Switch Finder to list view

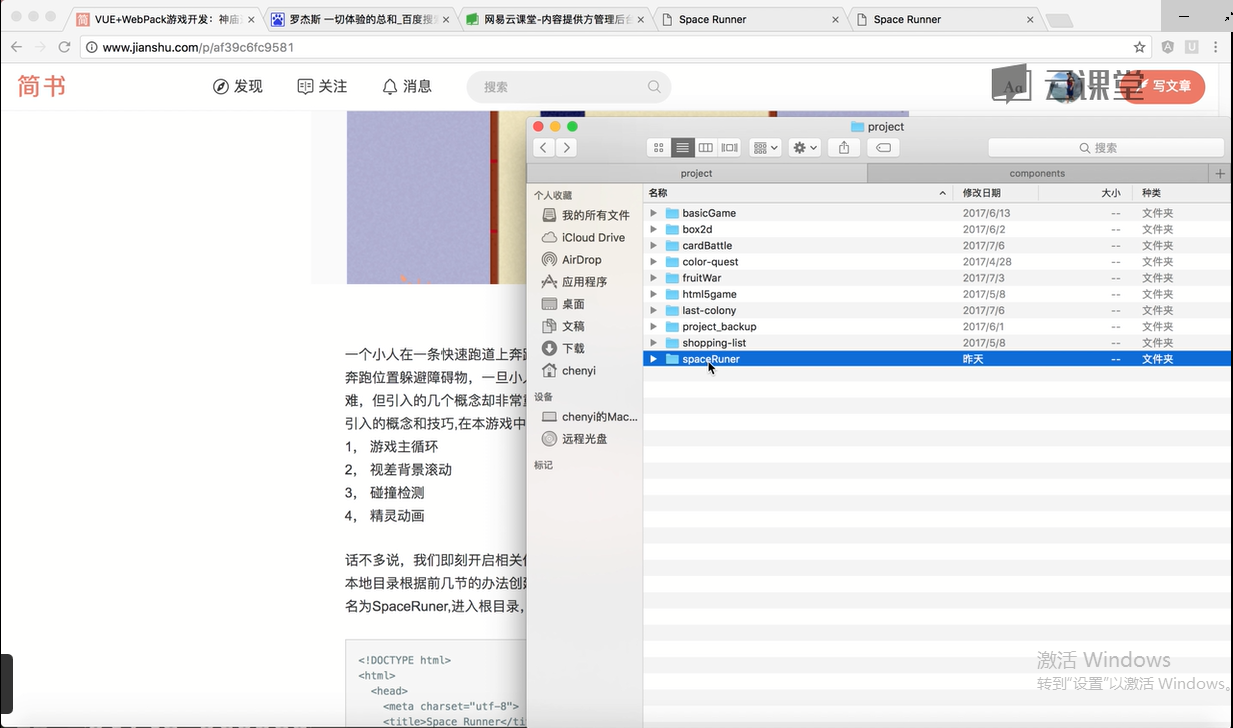(x=682, y=148)
